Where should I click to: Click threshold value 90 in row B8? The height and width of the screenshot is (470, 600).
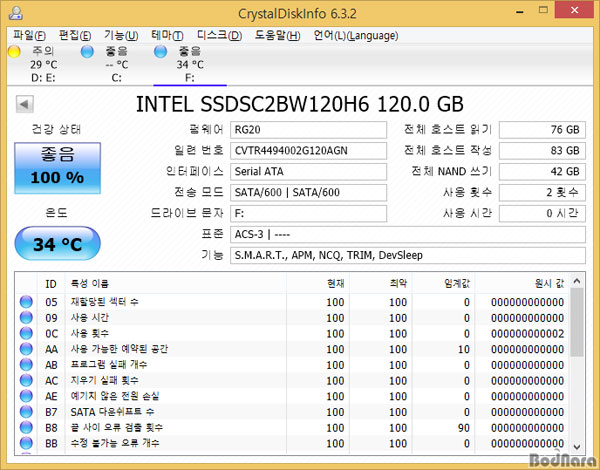(464, 428)
